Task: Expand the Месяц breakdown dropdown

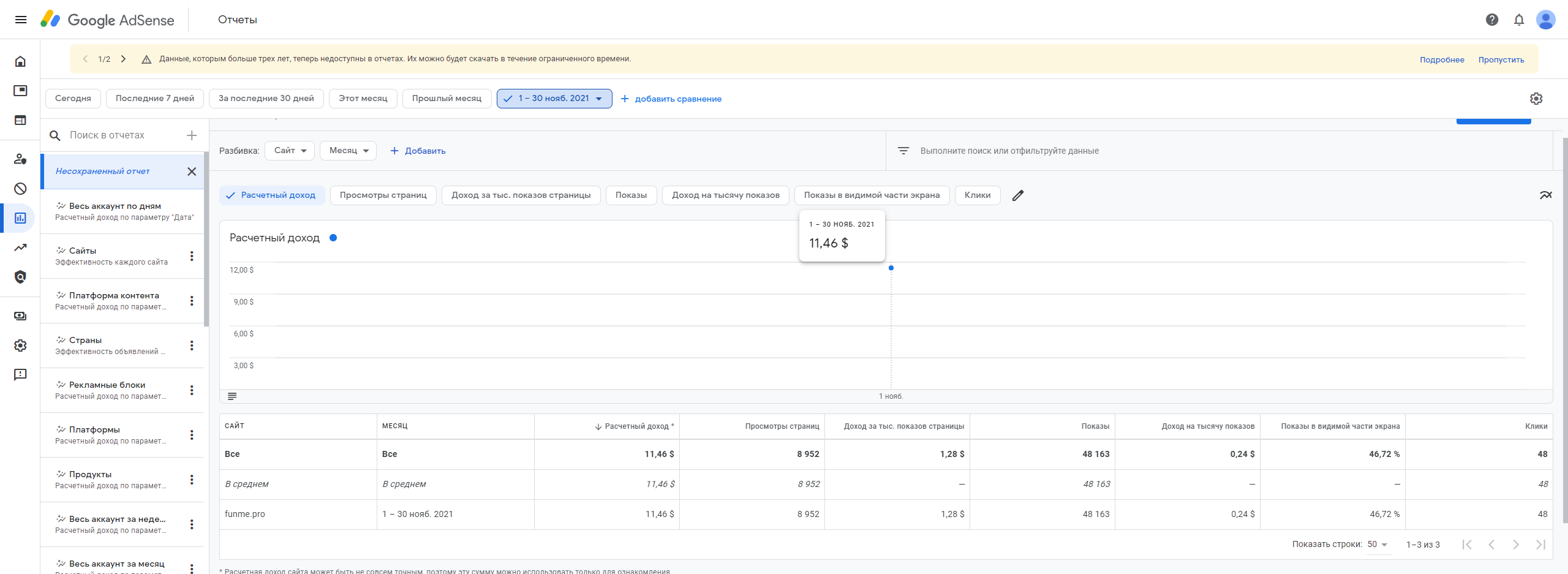Action: [x=348, y=151]
